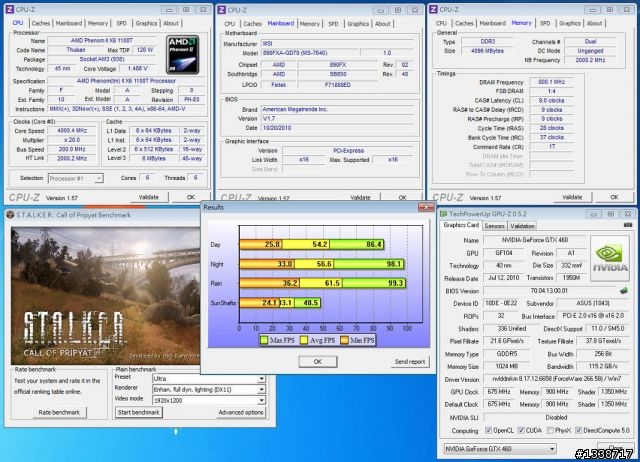Click OK in the CPU-Z Memory window
This screenshot has width=640, height=462.
[614, 197]
